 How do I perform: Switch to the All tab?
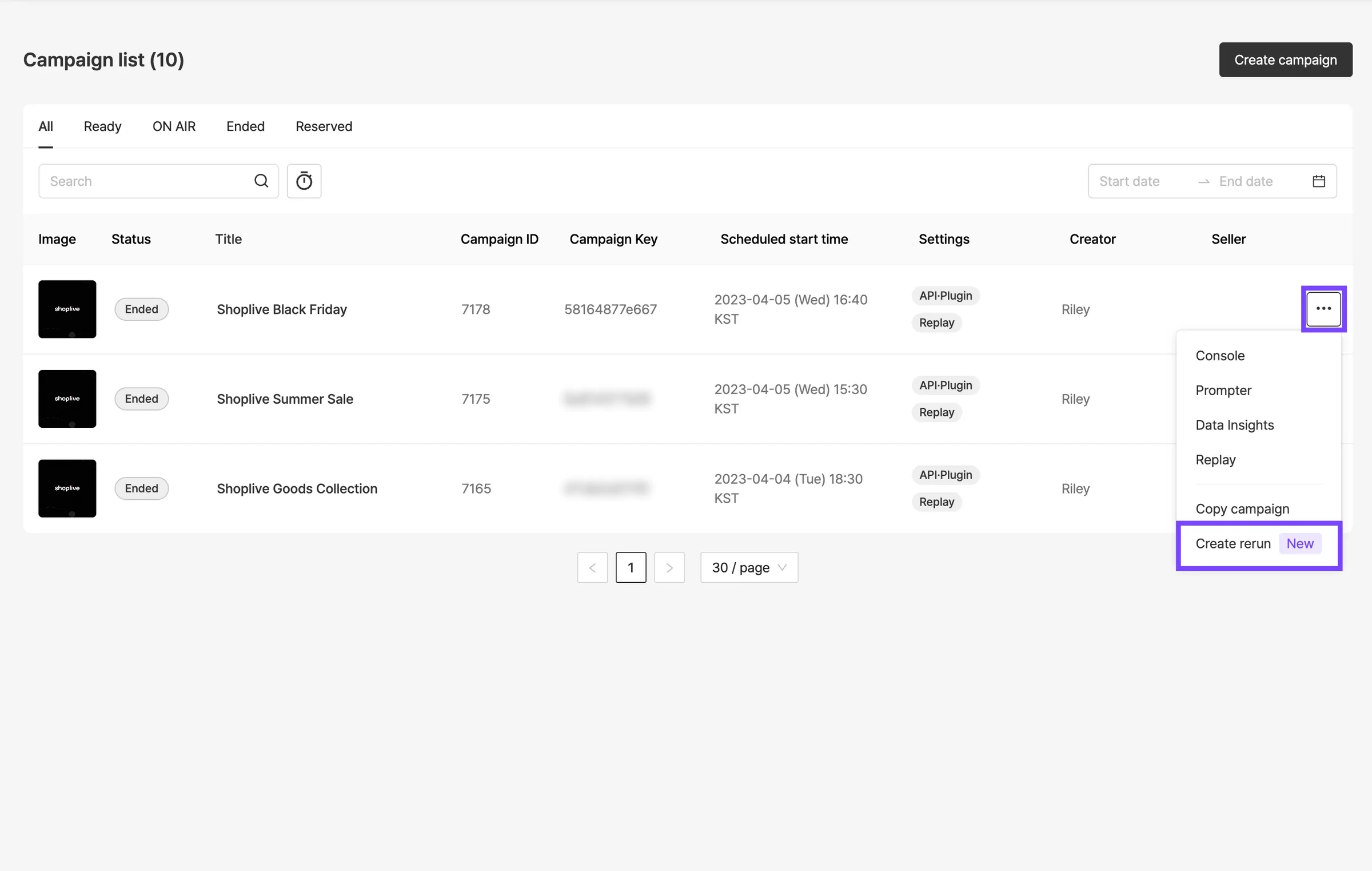click(46, 126)
